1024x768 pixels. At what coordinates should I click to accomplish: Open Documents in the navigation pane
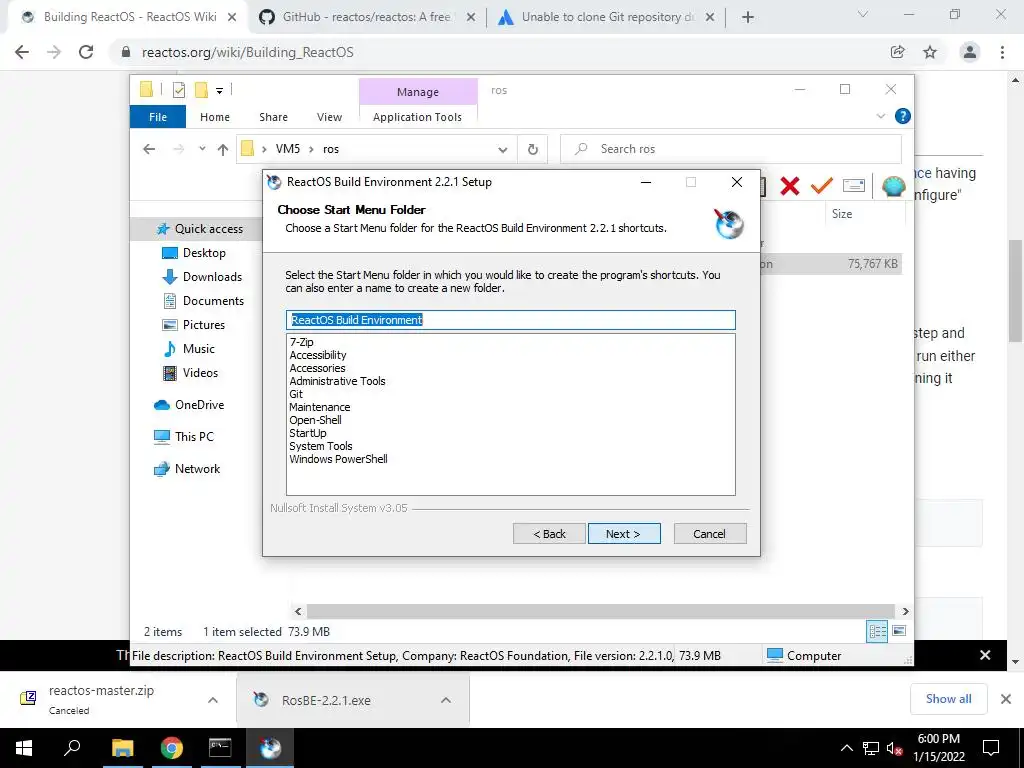point(203,301)
